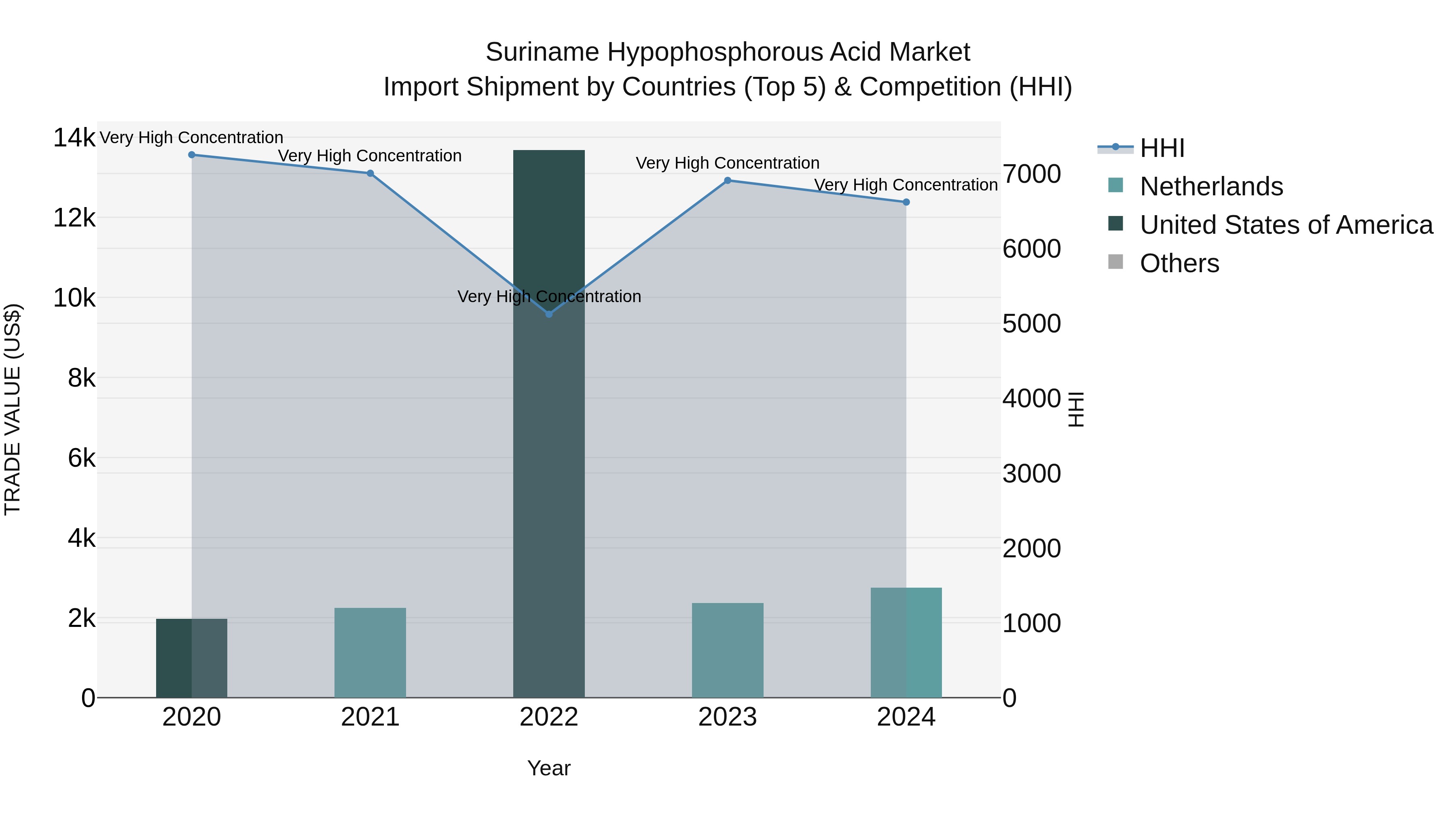Click the 3000 right axis tick
The width and height of the screenshot is (1456, 819).
(x=1032, y=474)
